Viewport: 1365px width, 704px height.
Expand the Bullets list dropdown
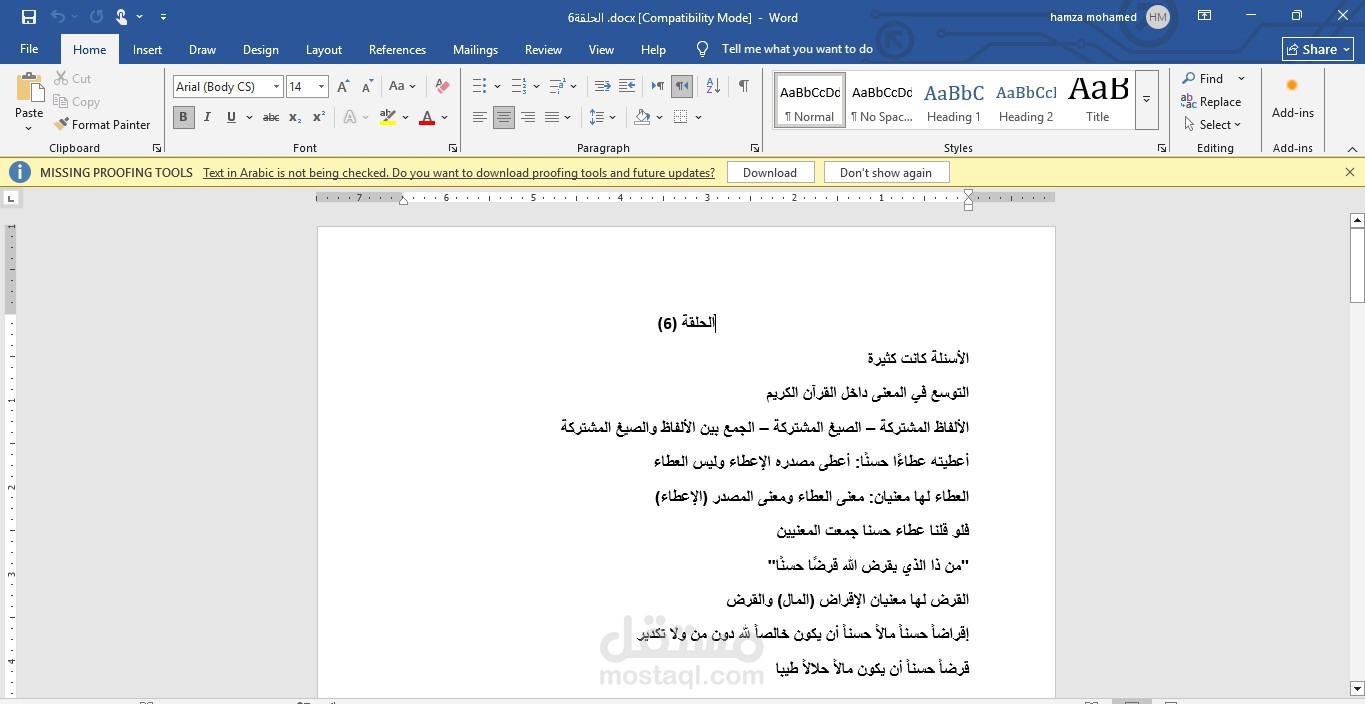496,87
